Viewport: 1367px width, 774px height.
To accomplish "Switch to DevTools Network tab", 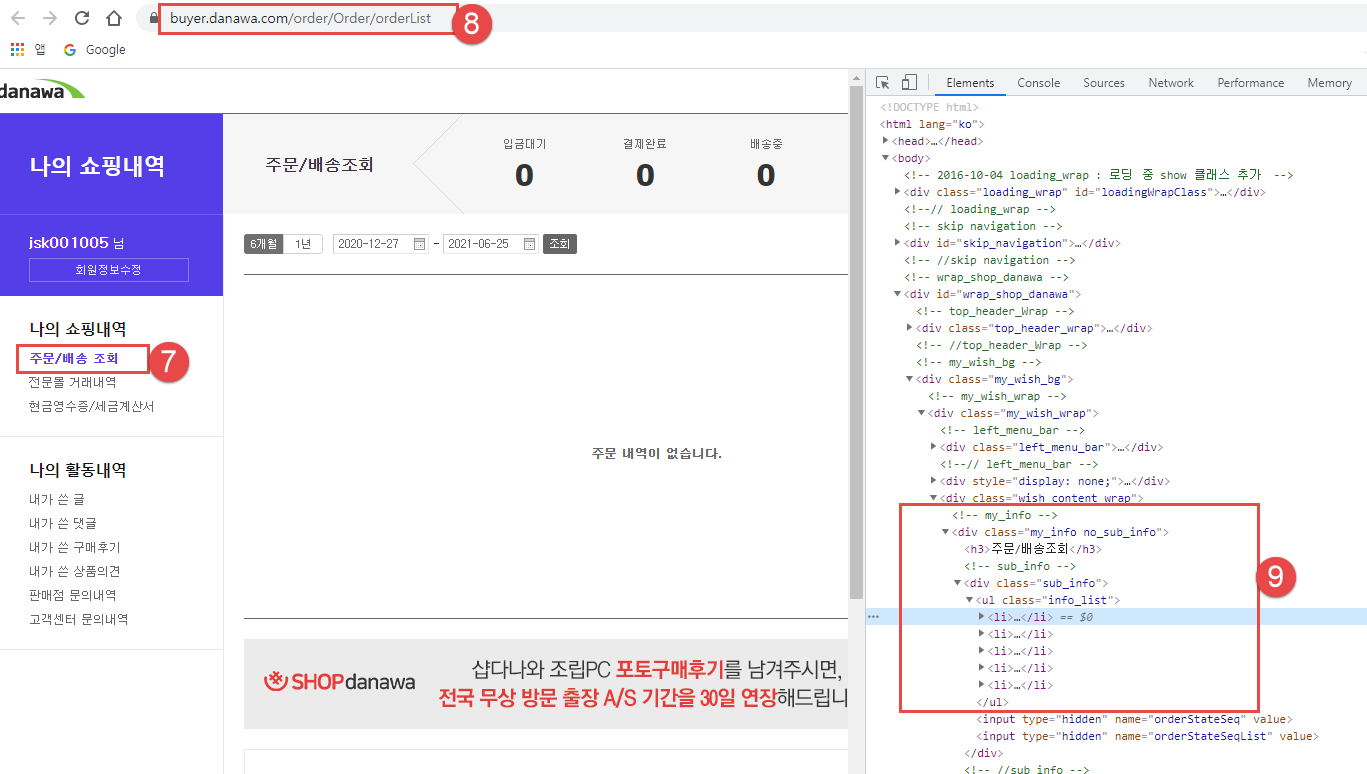I will click(x=1171, y=83).
